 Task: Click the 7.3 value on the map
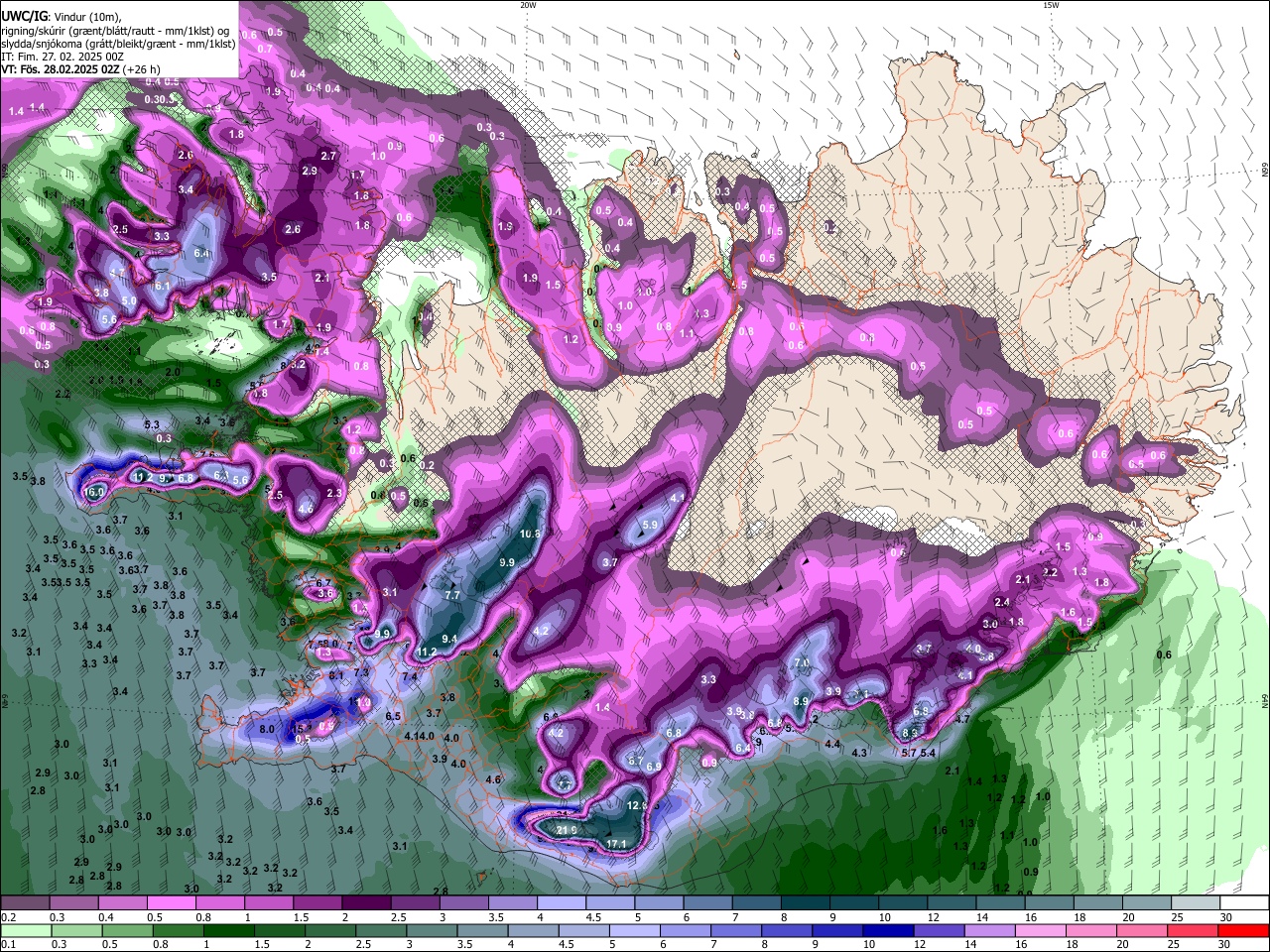pyautogui.click(x=360, y=672)
